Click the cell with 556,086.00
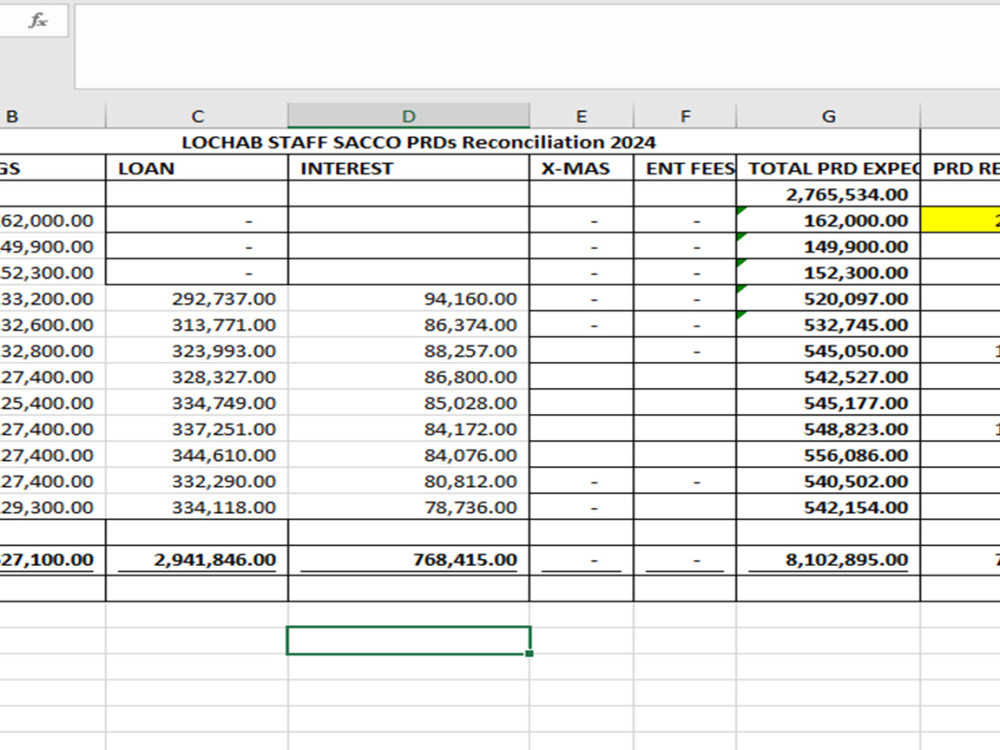1000x750 pixels. click(828, 455)
